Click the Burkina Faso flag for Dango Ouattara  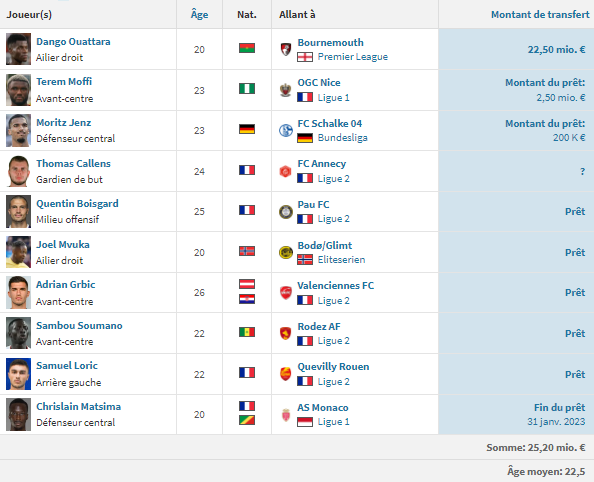click(247, 48)
